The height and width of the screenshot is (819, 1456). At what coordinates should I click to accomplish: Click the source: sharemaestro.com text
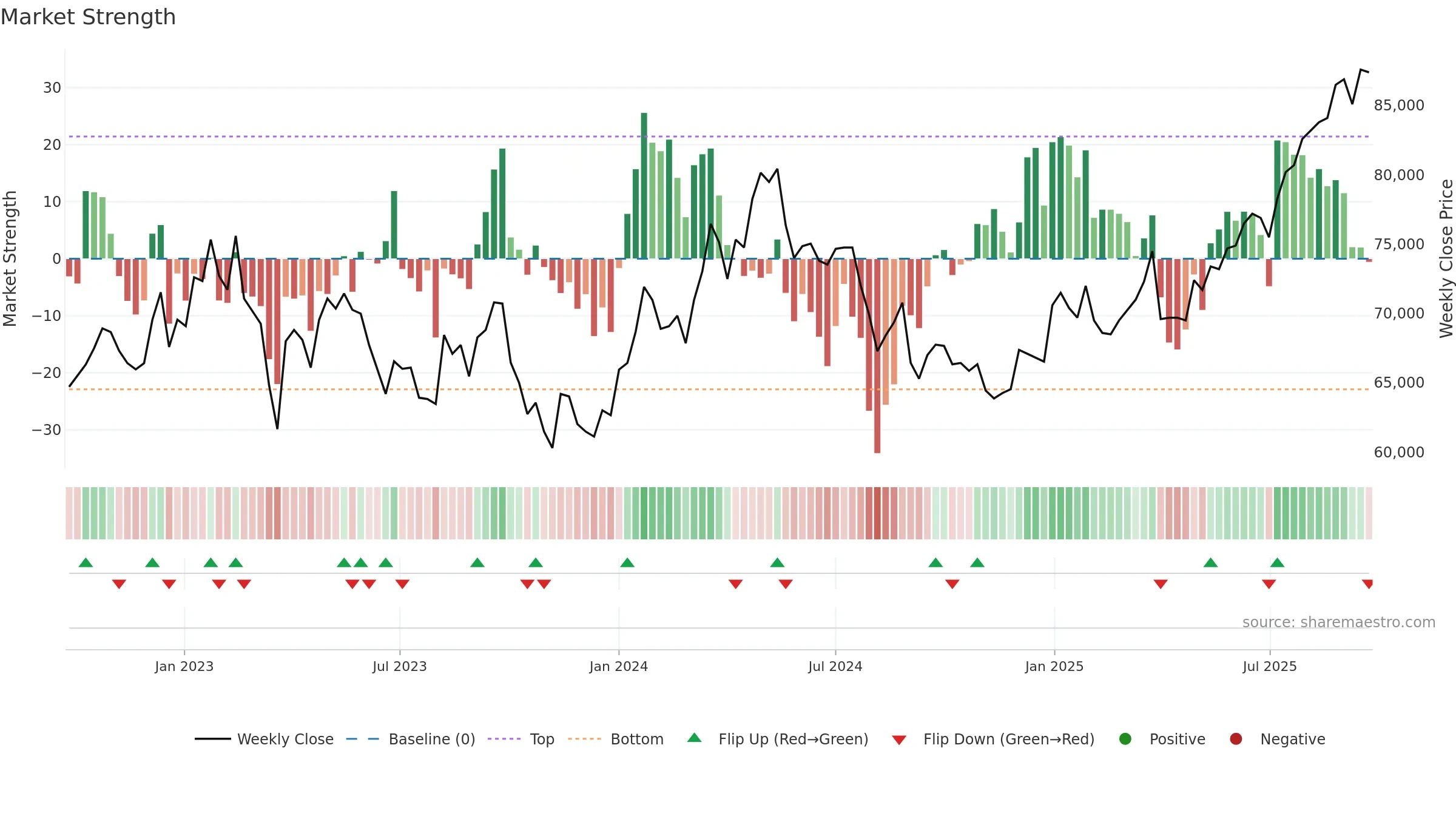(x=1339, y=622)
